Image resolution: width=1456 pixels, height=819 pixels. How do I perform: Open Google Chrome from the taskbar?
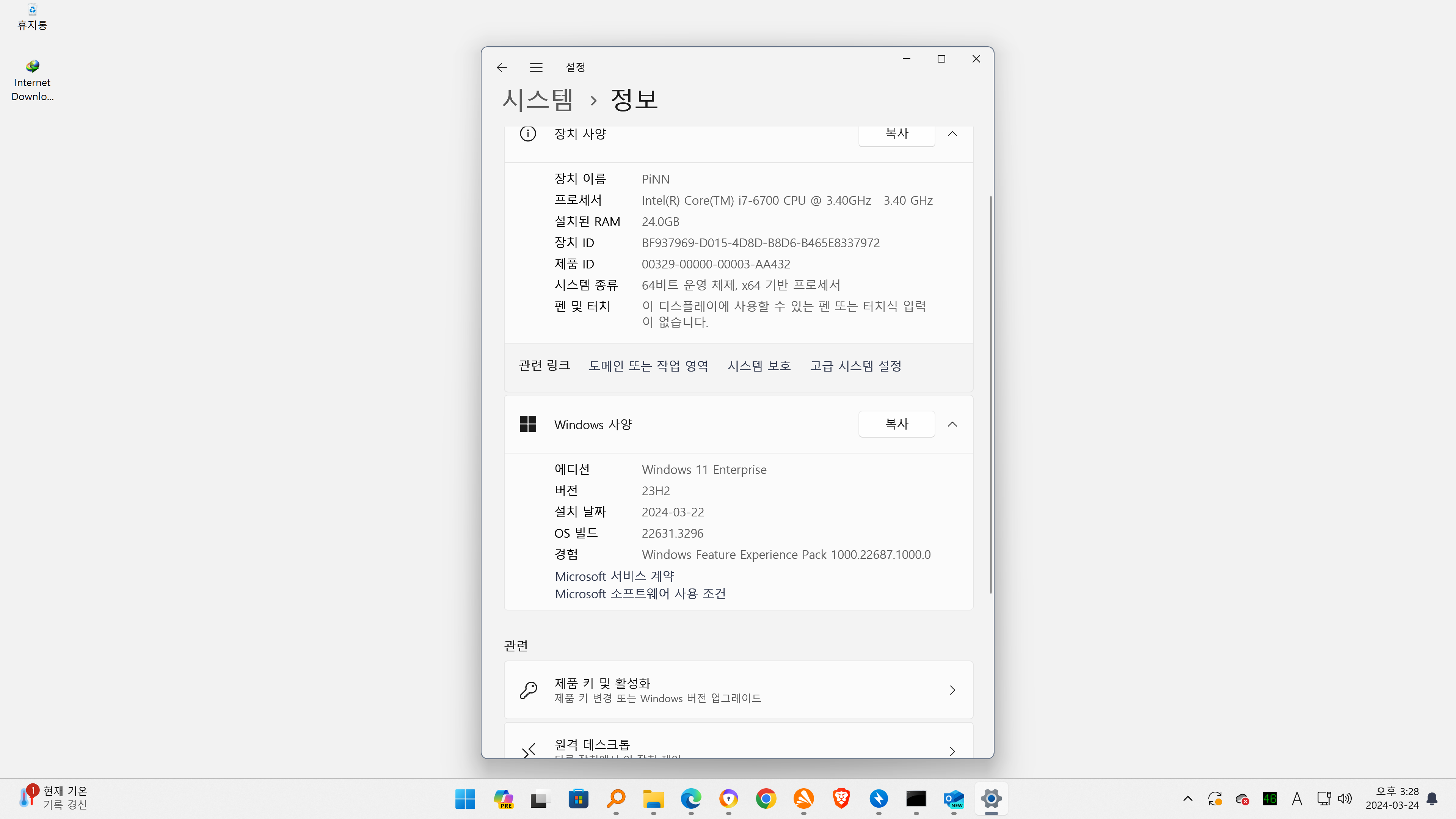(766, 799)
